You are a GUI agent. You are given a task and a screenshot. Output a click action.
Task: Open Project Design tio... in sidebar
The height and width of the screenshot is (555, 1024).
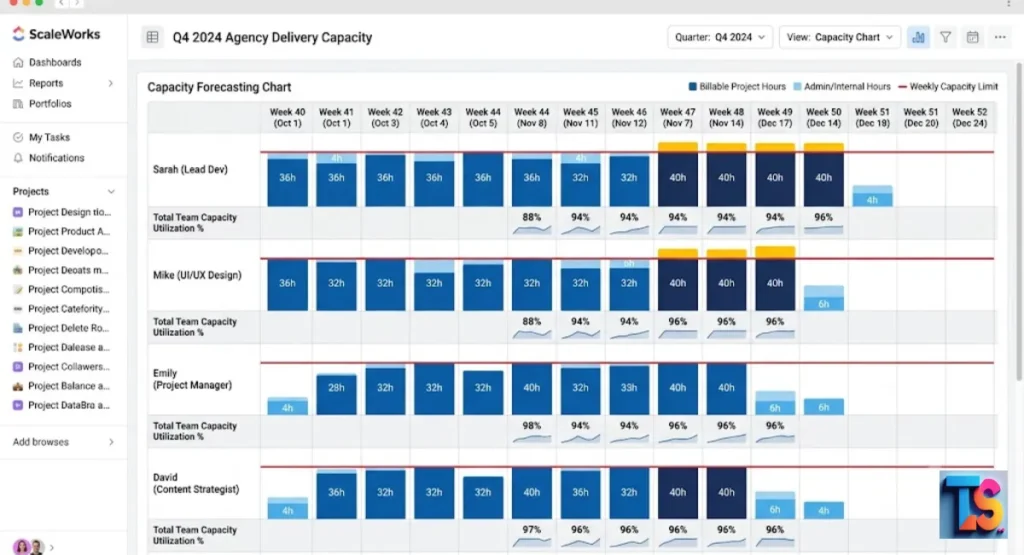click(69, 212)
